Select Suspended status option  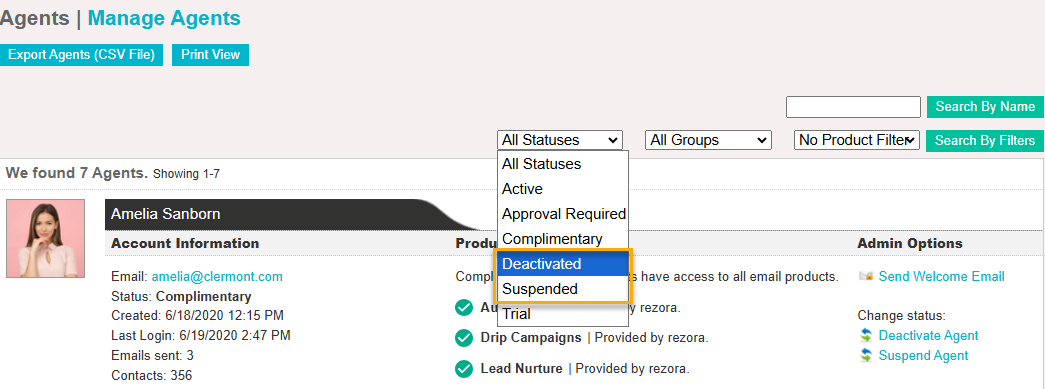[x=562, y=289]
